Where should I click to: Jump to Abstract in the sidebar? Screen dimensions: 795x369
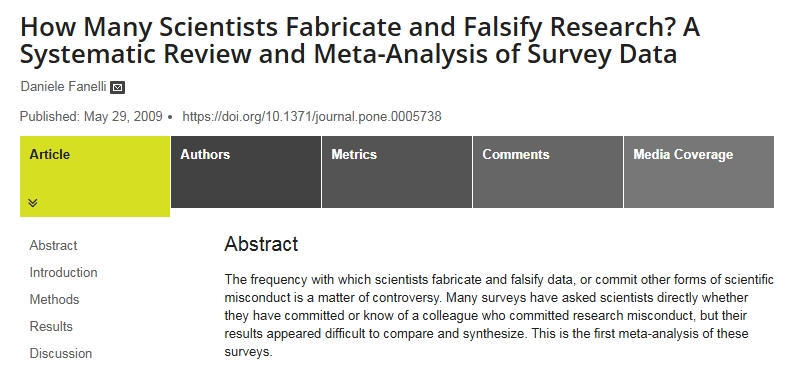tap(53, 245)
